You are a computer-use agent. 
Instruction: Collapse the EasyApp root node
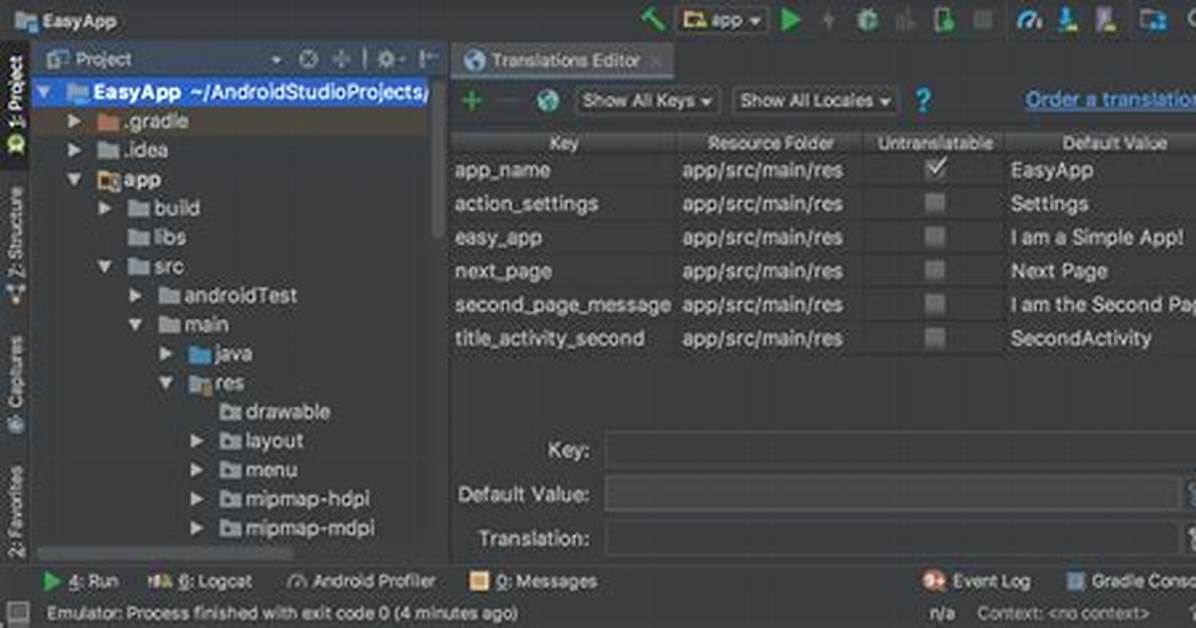44,92
